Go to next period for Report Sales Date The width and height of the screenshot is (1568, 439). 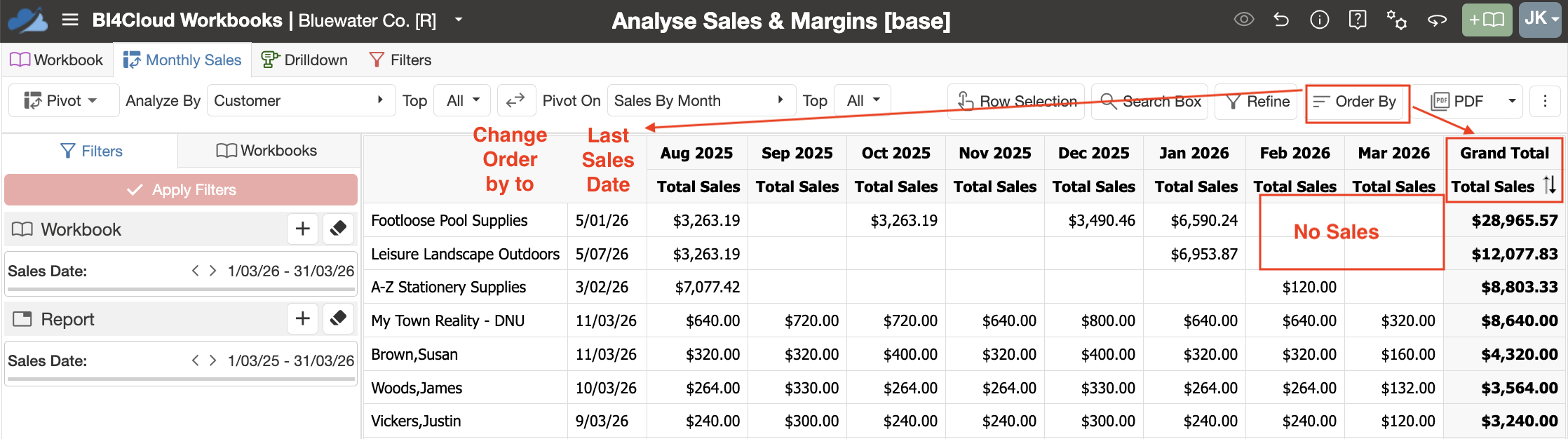click(x=212, y=360)
